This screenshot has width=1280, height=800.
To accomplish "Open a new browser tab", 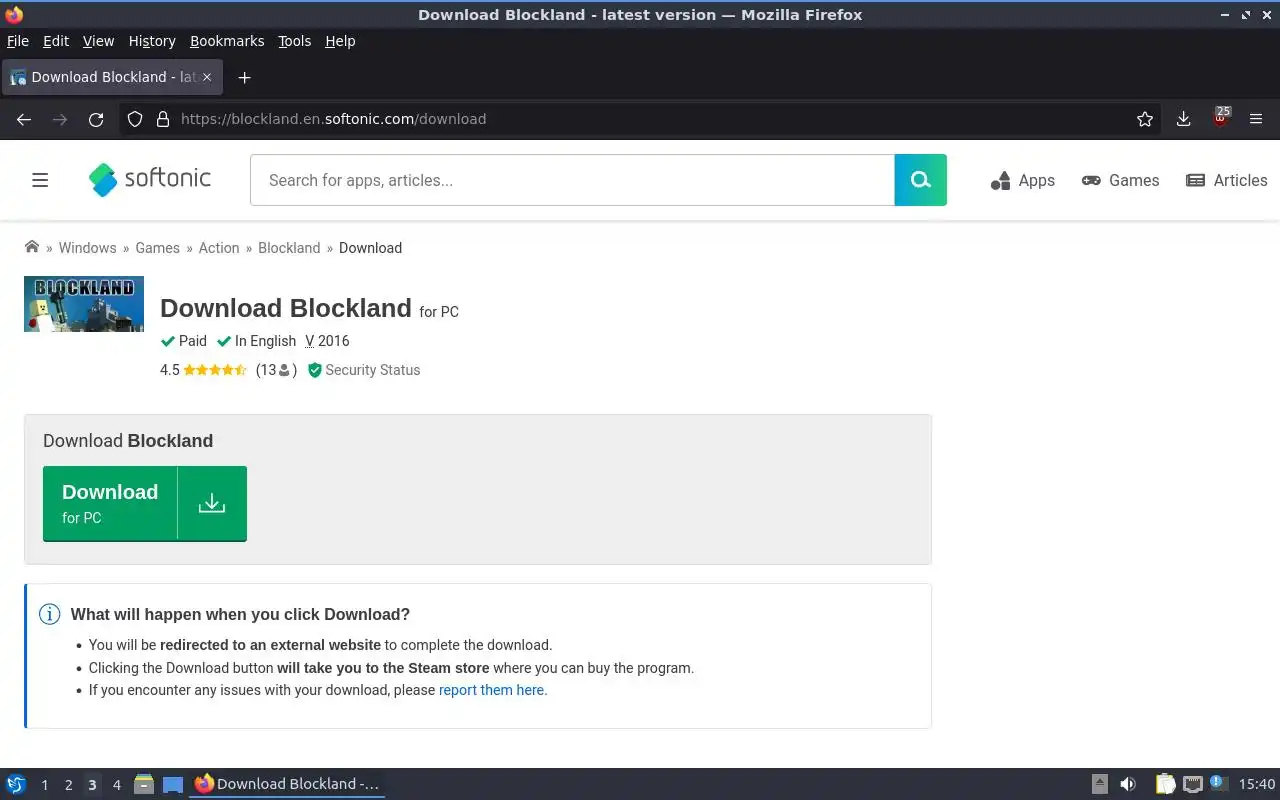I will [244, 77].
